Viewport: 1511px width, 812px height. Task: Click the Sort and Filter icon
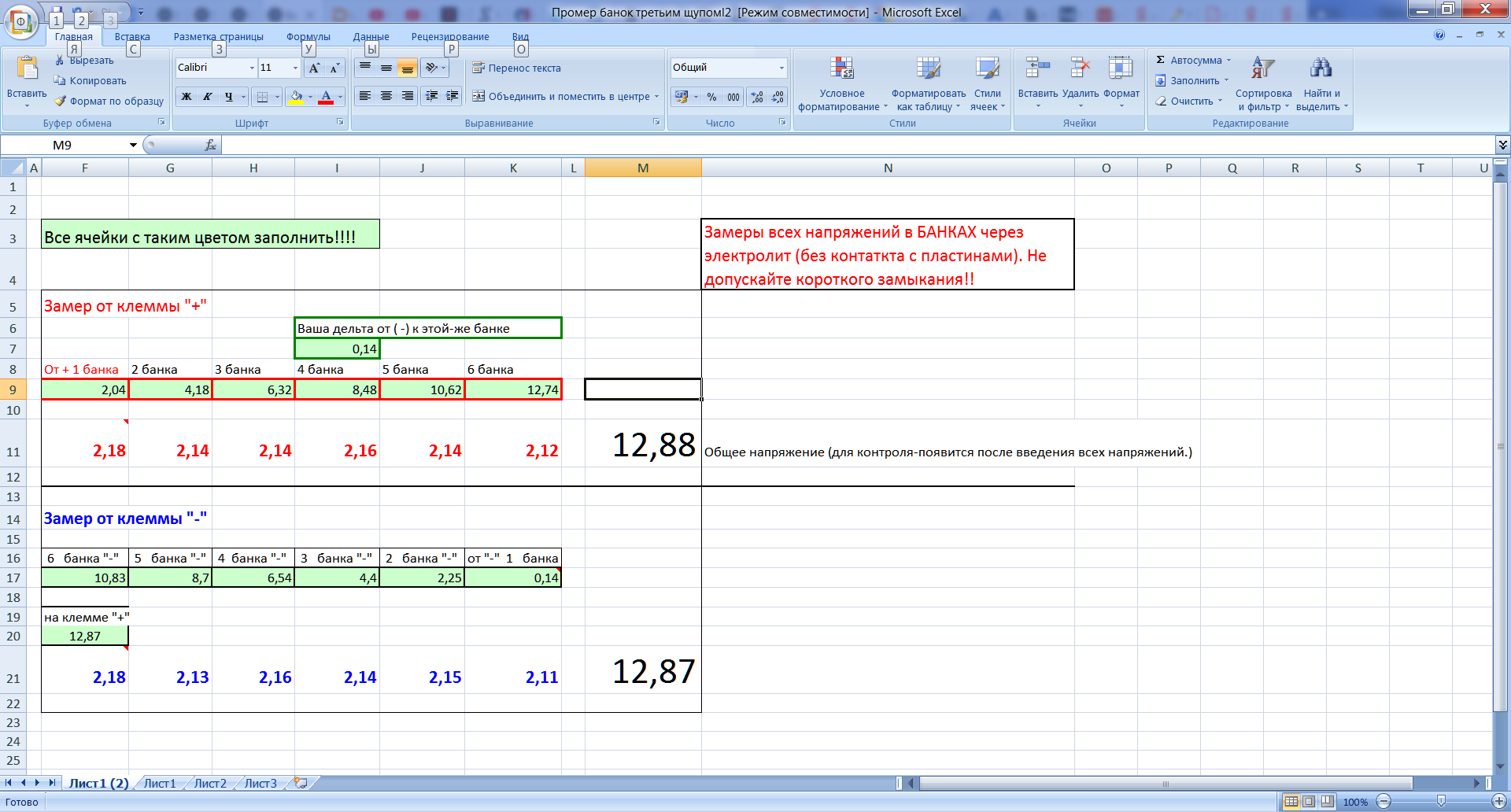coord(1262,69)
